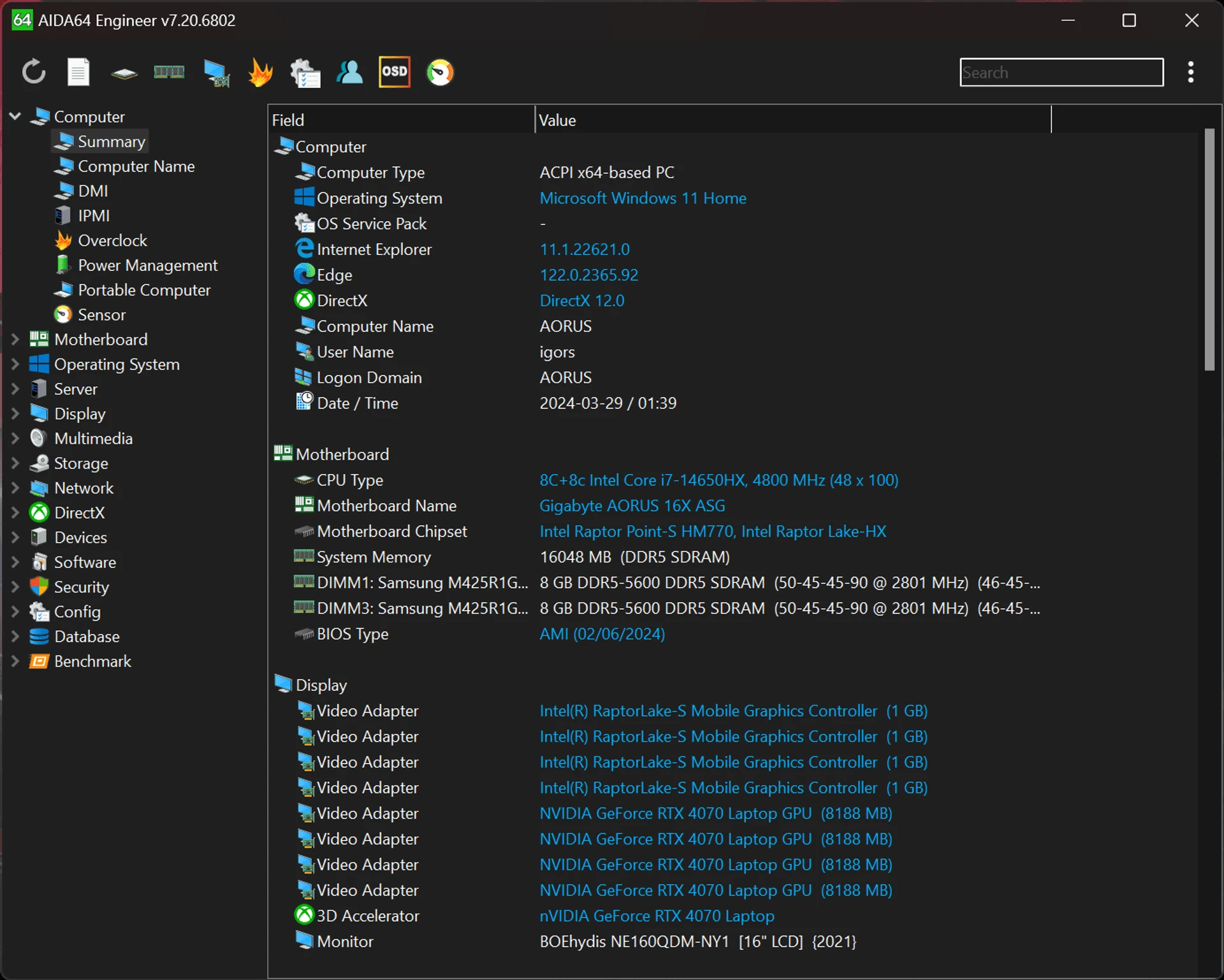Expand the Operating System tree node
The height and width of the screenshot is (980, 1224).
15,364
